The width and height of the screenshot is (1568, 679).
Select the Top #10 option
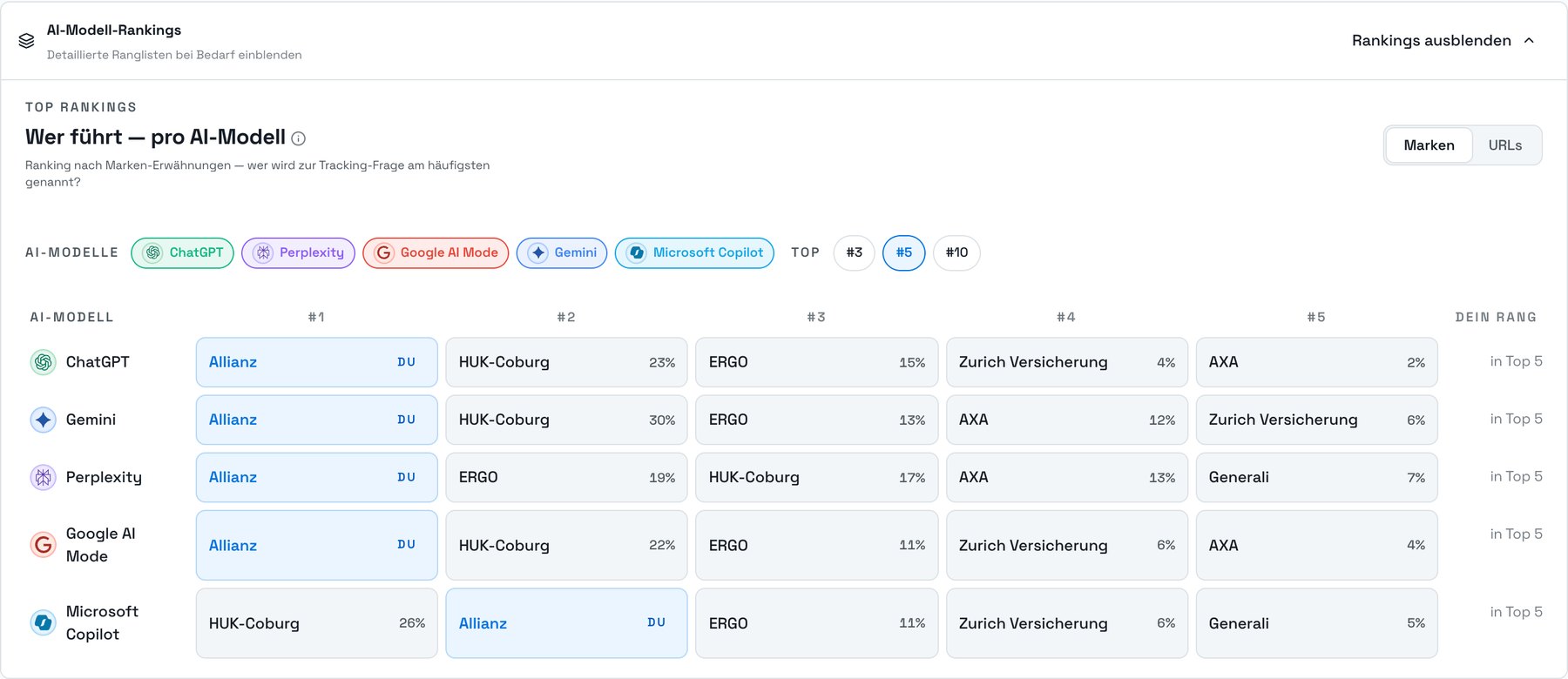956,253
